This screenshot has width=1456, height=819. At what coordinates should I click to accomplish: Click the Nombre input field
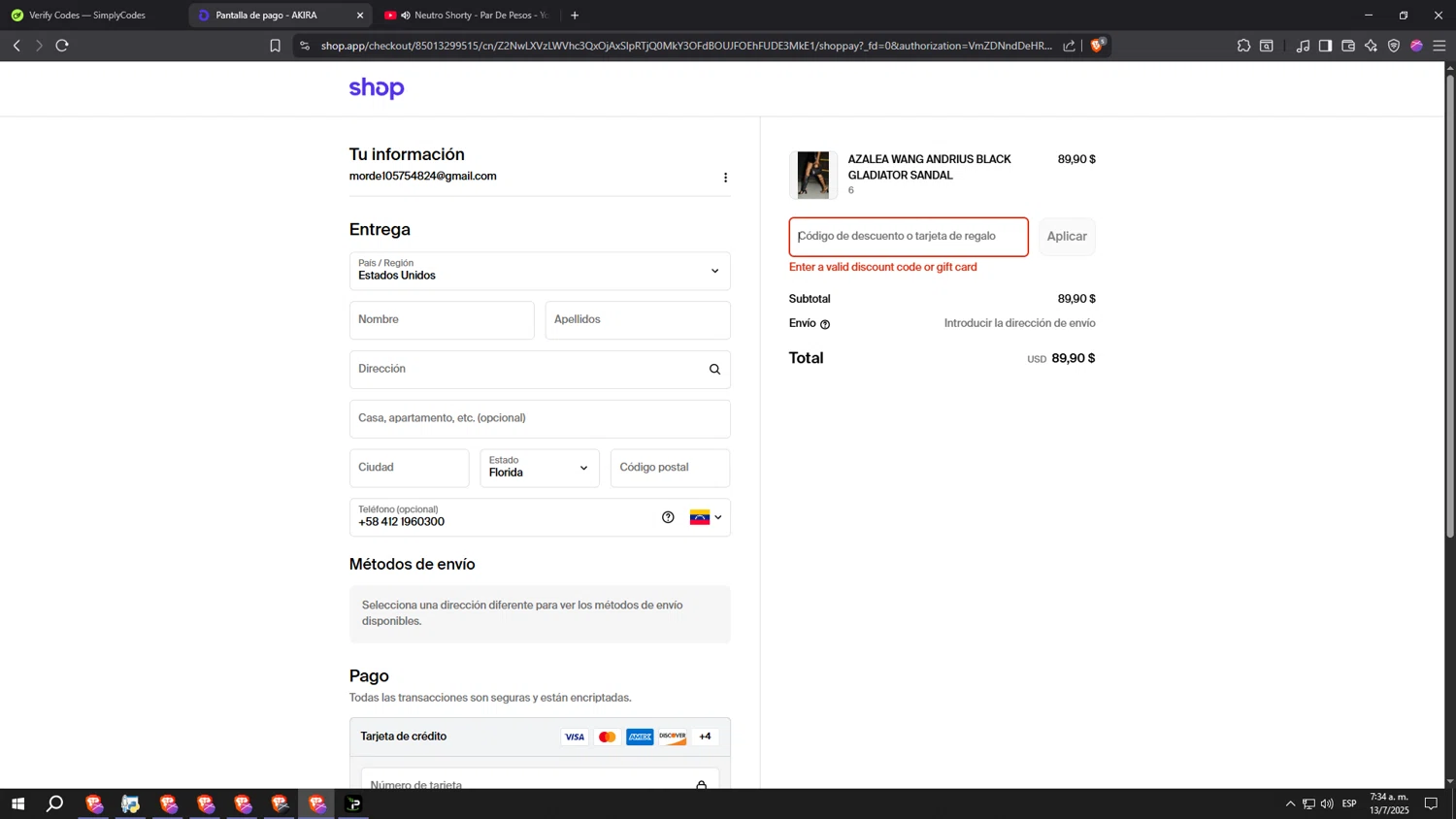[442, 320]
